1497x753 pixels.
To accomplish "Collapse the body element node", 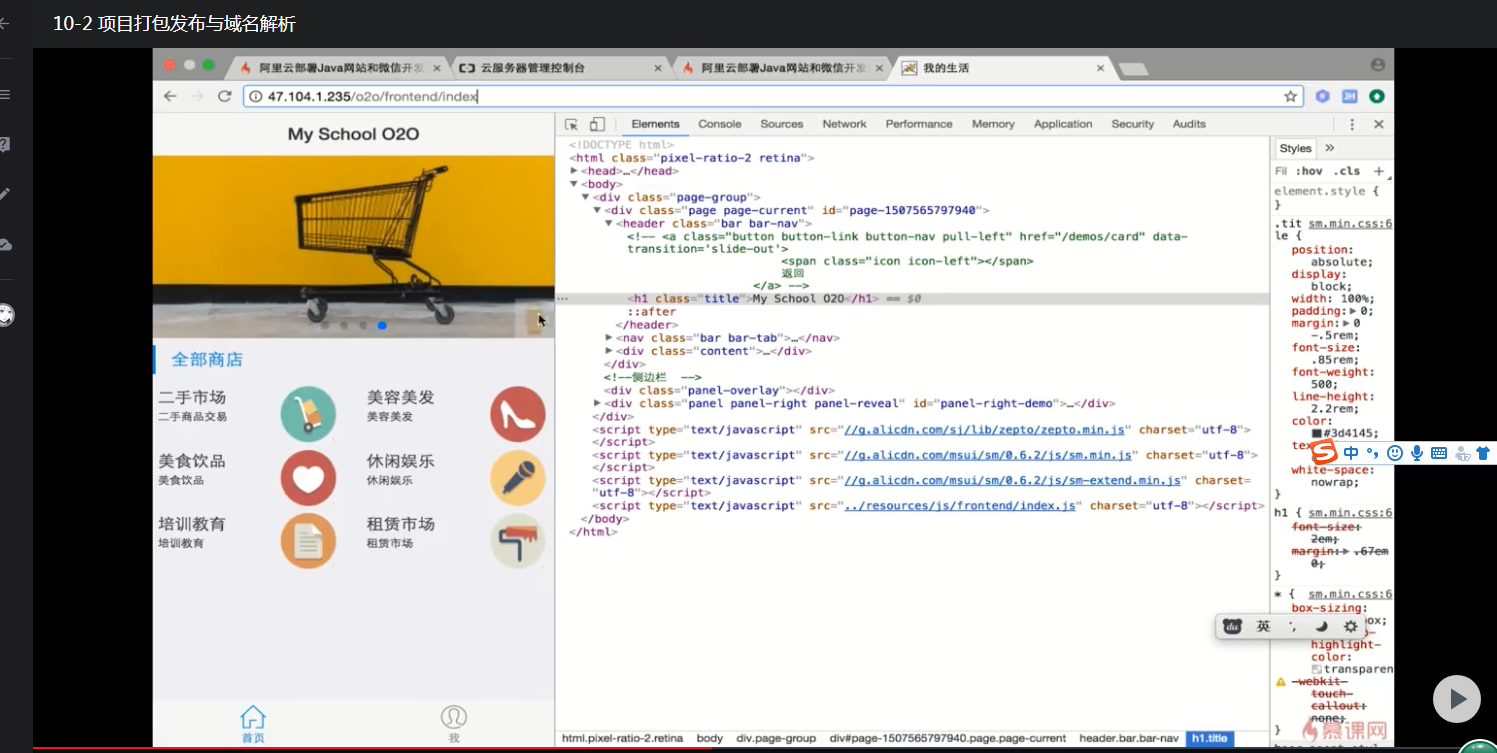I will tap(574, 184).
